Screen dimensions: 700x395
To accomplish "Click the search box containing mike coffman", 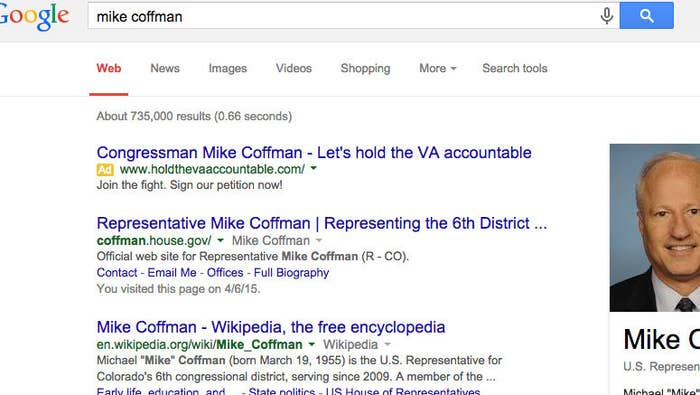I will tap(344, 17).
